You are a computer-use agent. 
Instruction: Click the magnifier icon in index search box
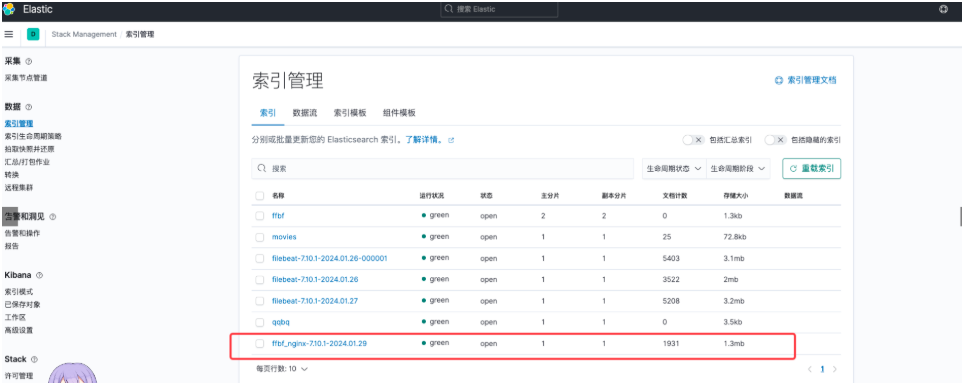[261, 168]
